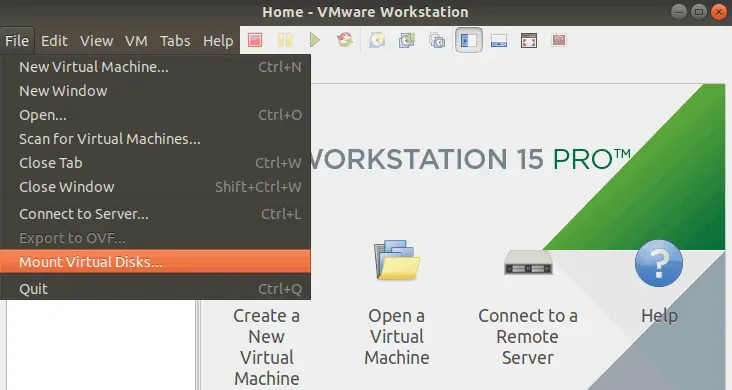This screenshot has height=390, width=732.
Task: Open the VM menu
Action: [x=136, y=41]
